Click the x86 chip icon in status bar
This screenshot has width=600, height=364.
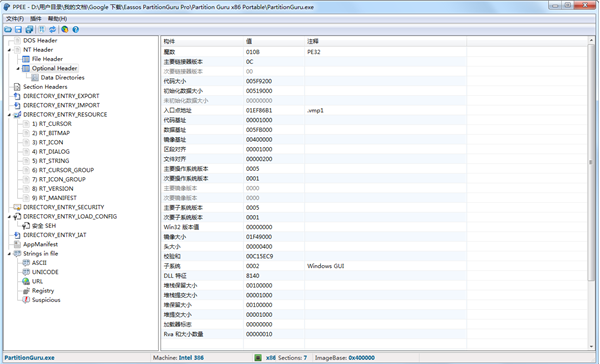pyautogui.click(x=258, y=358)
